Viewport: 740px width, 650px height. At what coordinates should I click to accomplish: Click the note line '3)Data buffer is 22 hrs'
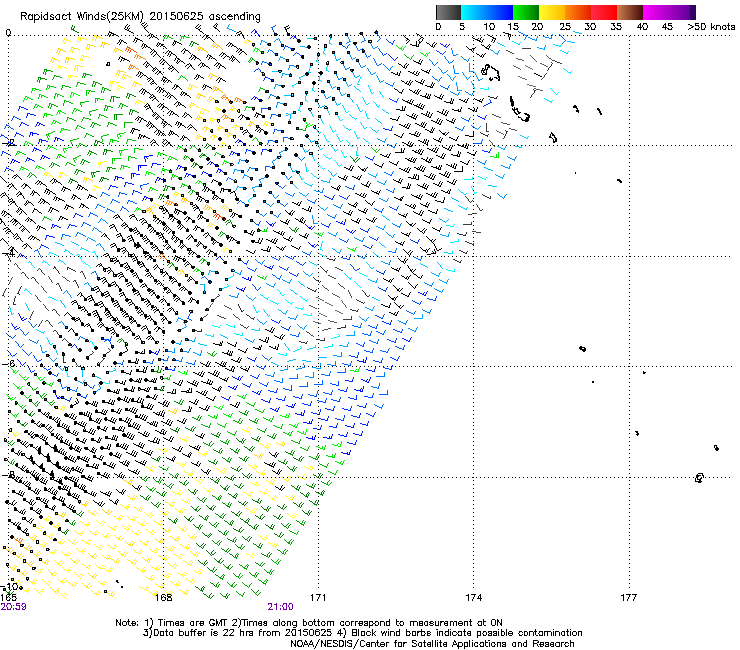[x=362, y=633]
